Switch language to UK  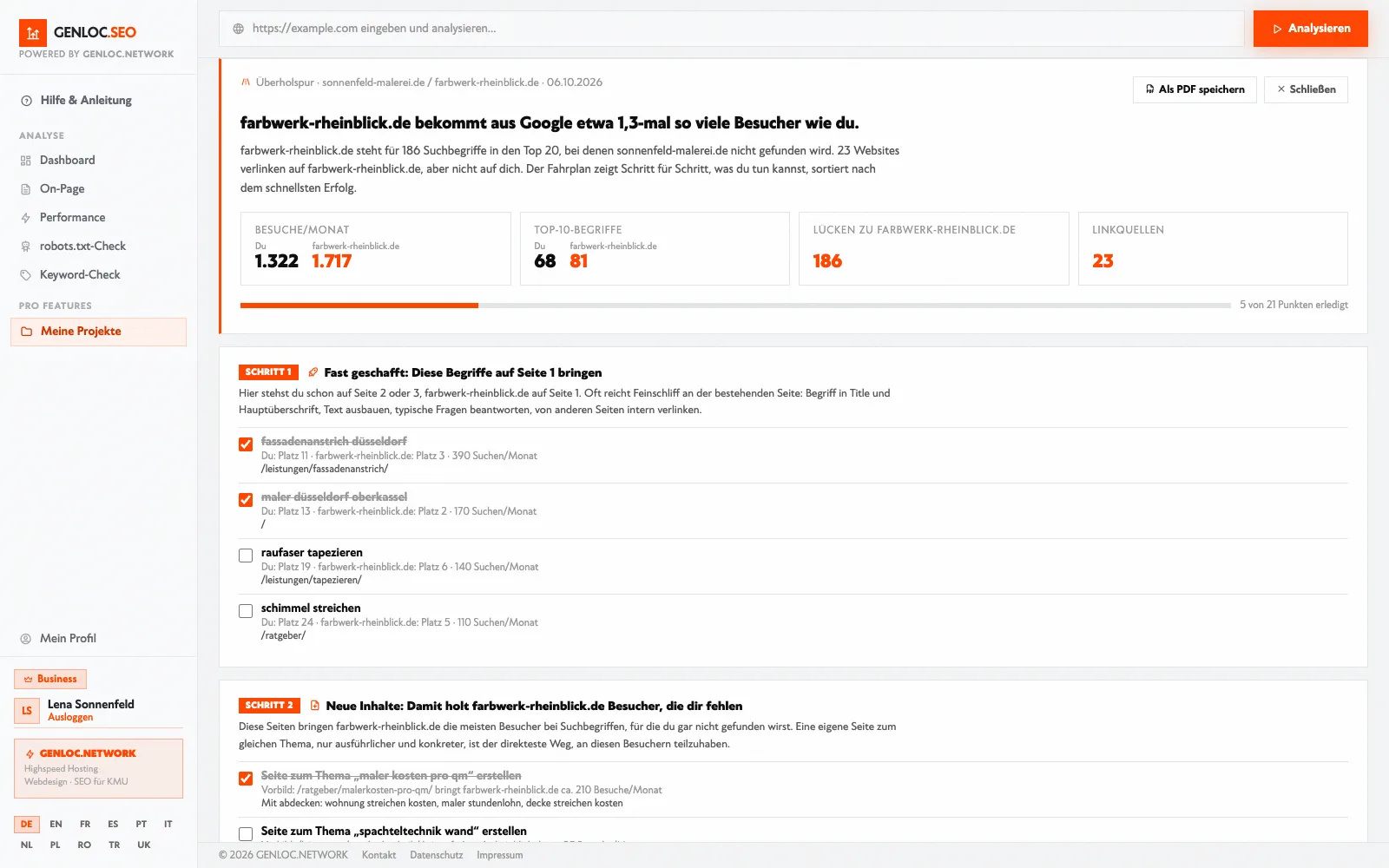[144, 845]
